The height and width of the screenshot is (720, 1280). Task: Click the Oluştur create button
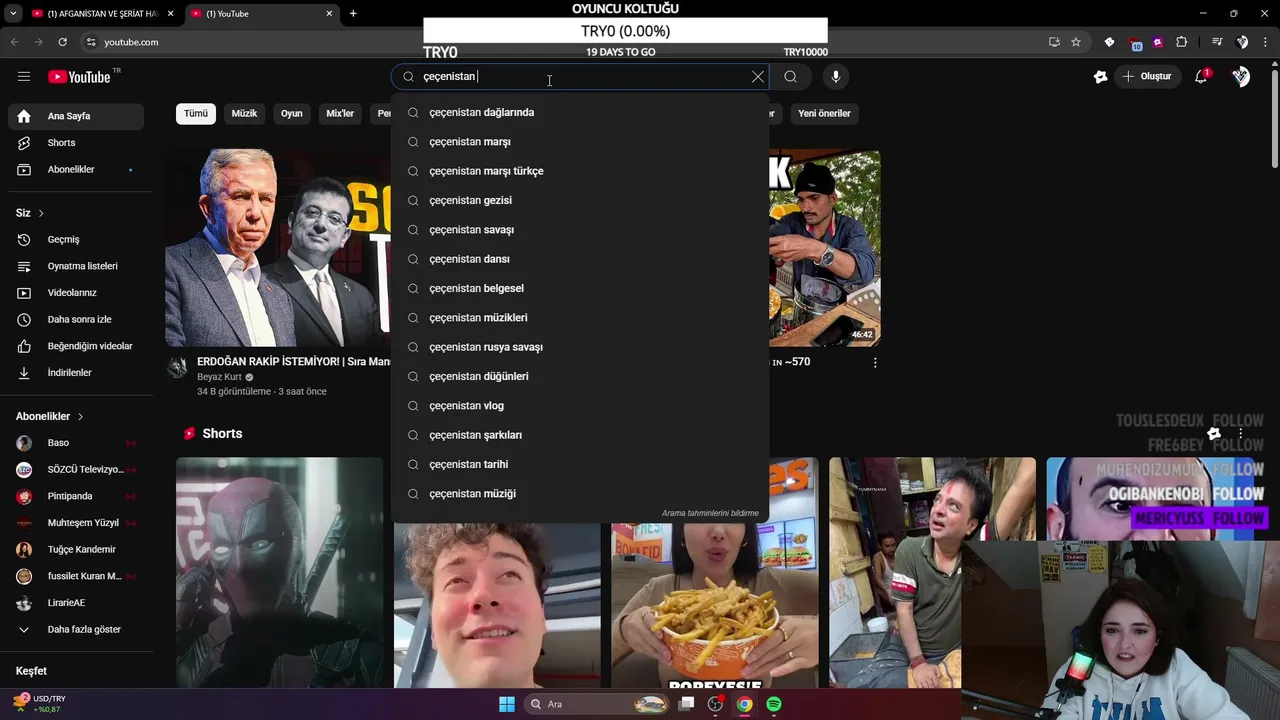[x=1146, y=76]
